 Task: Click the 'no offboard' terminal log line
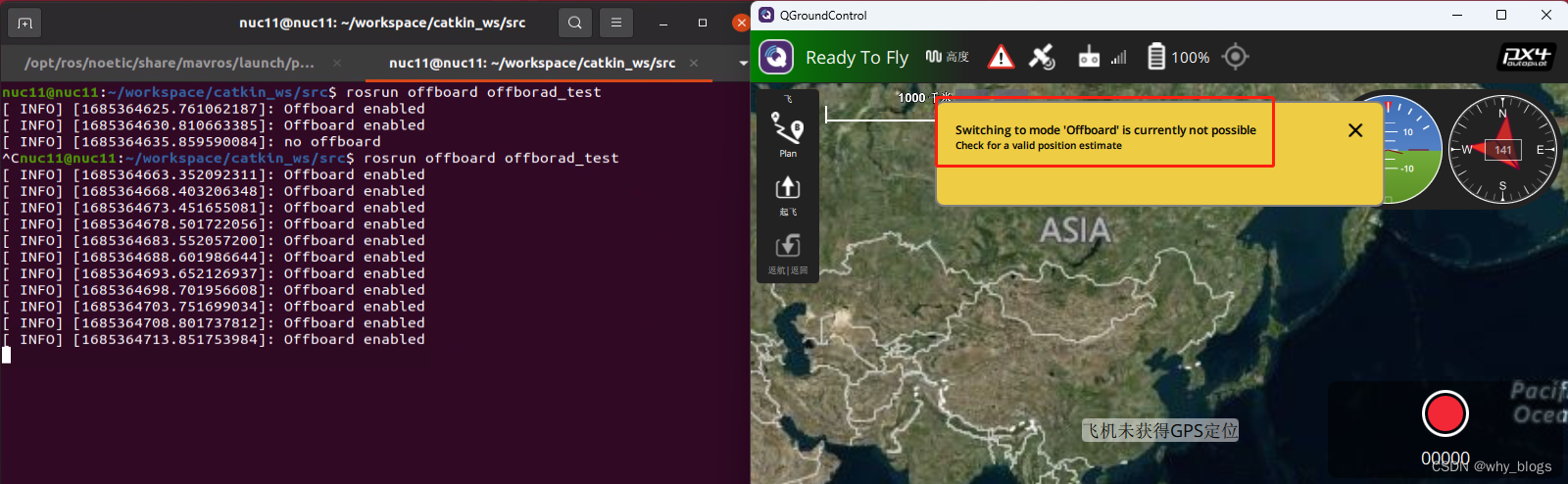(191, 141)
